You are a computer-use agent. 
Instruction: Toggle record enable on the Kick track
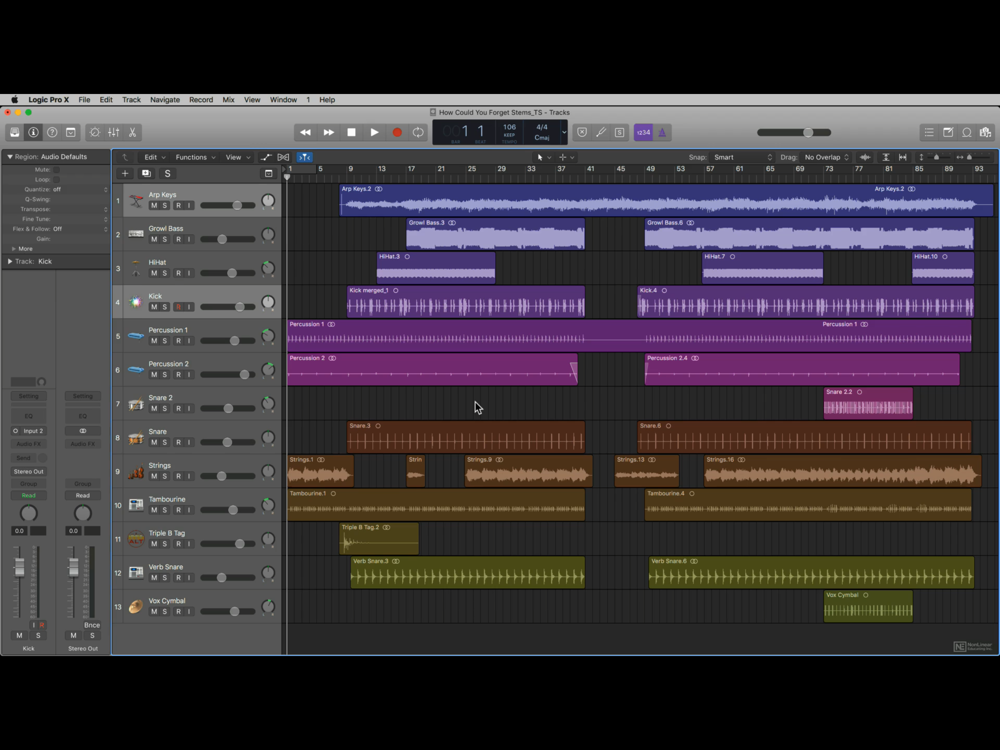(x=178, y=307)
